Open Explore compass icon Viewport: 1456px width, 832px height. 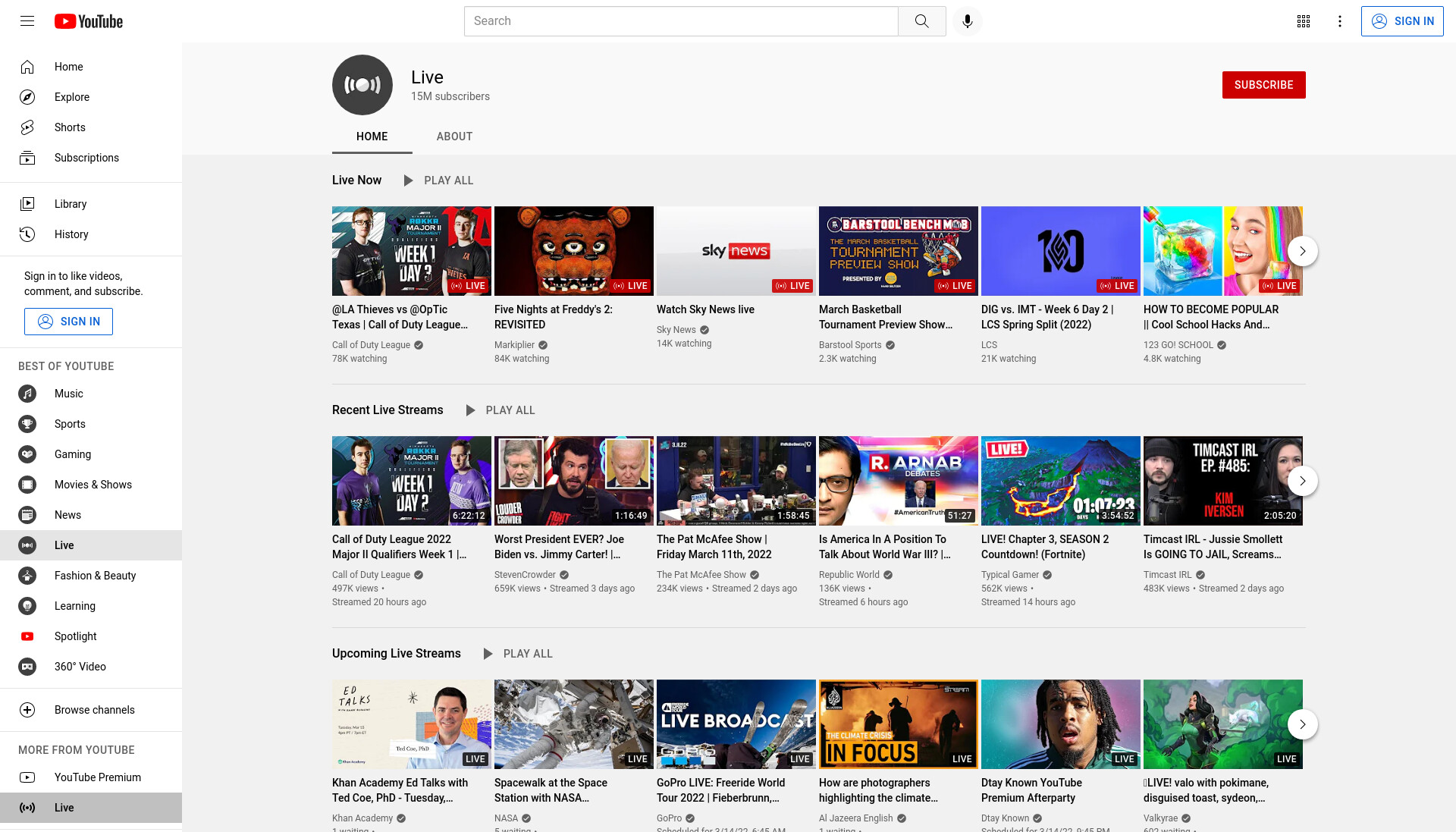tap(27, 97)
